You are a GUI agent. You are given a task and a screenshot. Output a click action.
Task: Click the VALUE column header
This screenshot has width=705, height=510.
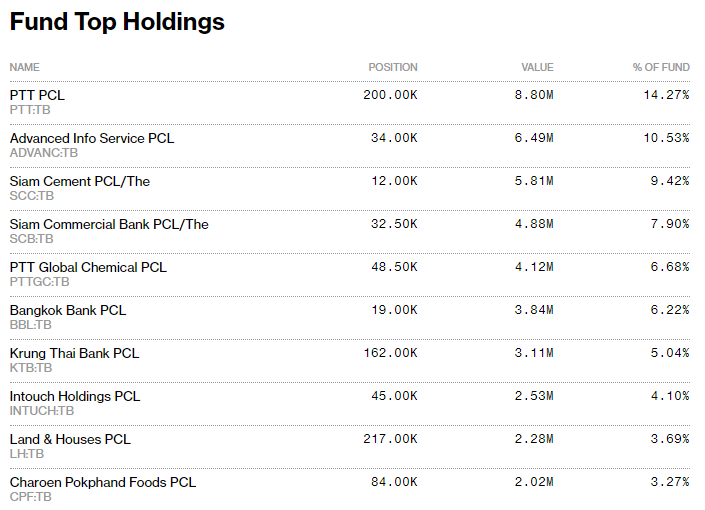[537, 67]
